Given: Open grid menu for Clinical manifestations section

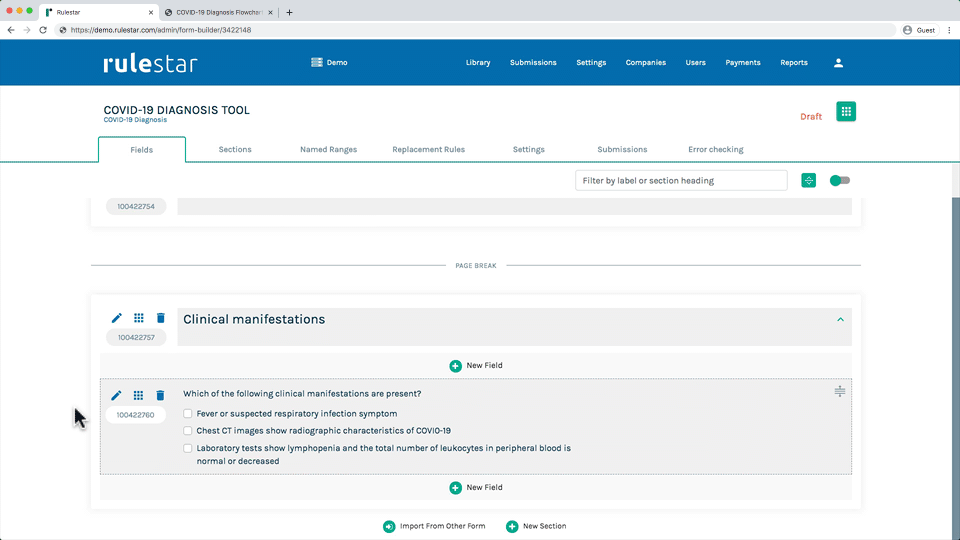Looking at the screenshot, I should [x=139, y=318].
